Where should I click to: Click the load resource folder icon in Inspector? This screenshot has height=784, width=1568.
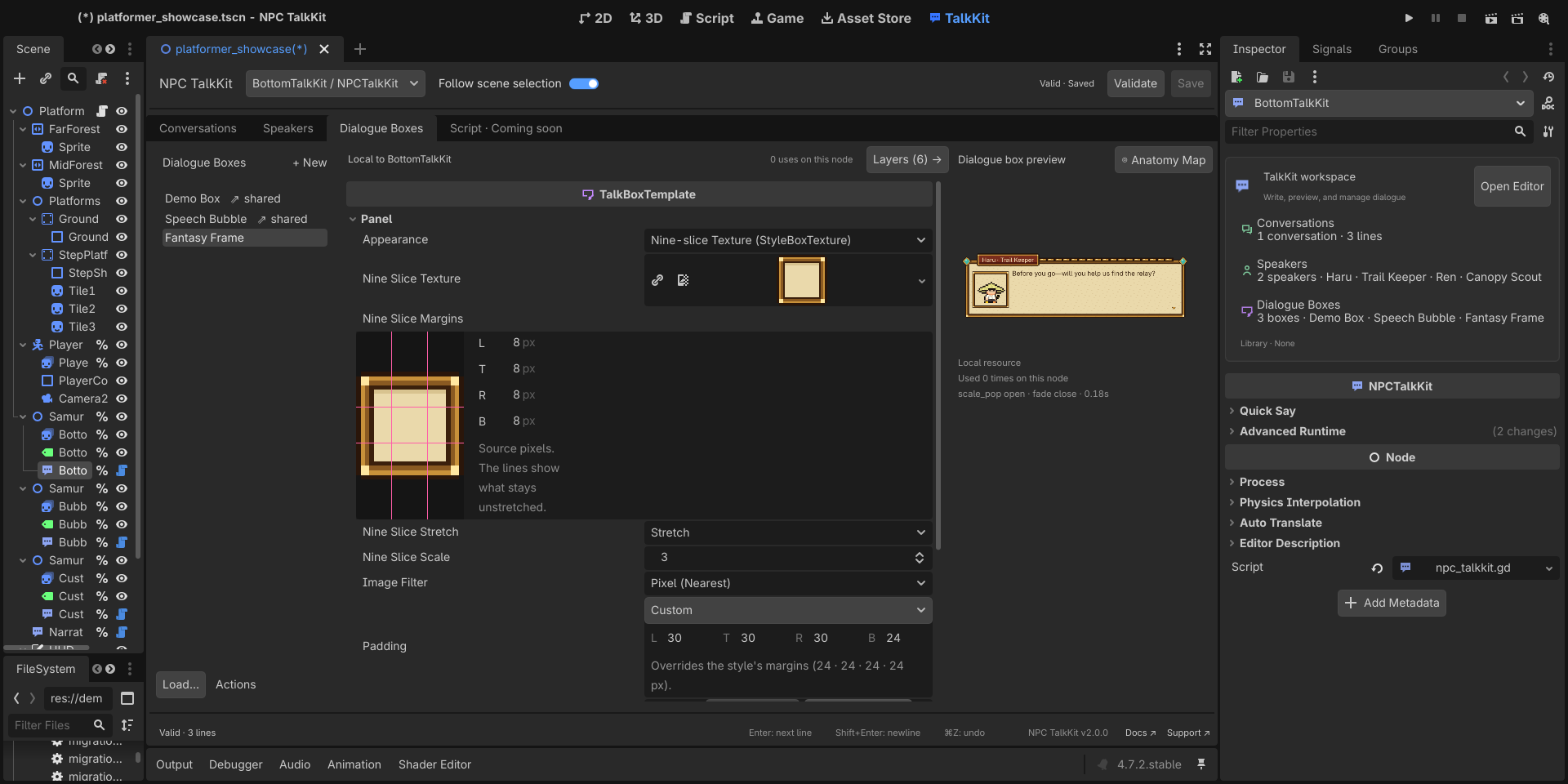click(x=1263, y=77)
